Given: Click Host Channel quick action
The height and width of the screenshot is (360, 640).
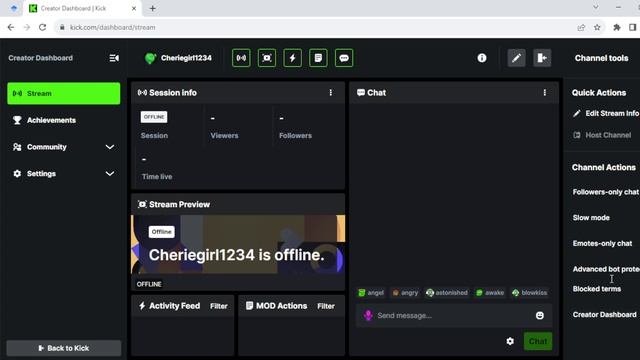Looking at the screenshot, I should point(602,135).
